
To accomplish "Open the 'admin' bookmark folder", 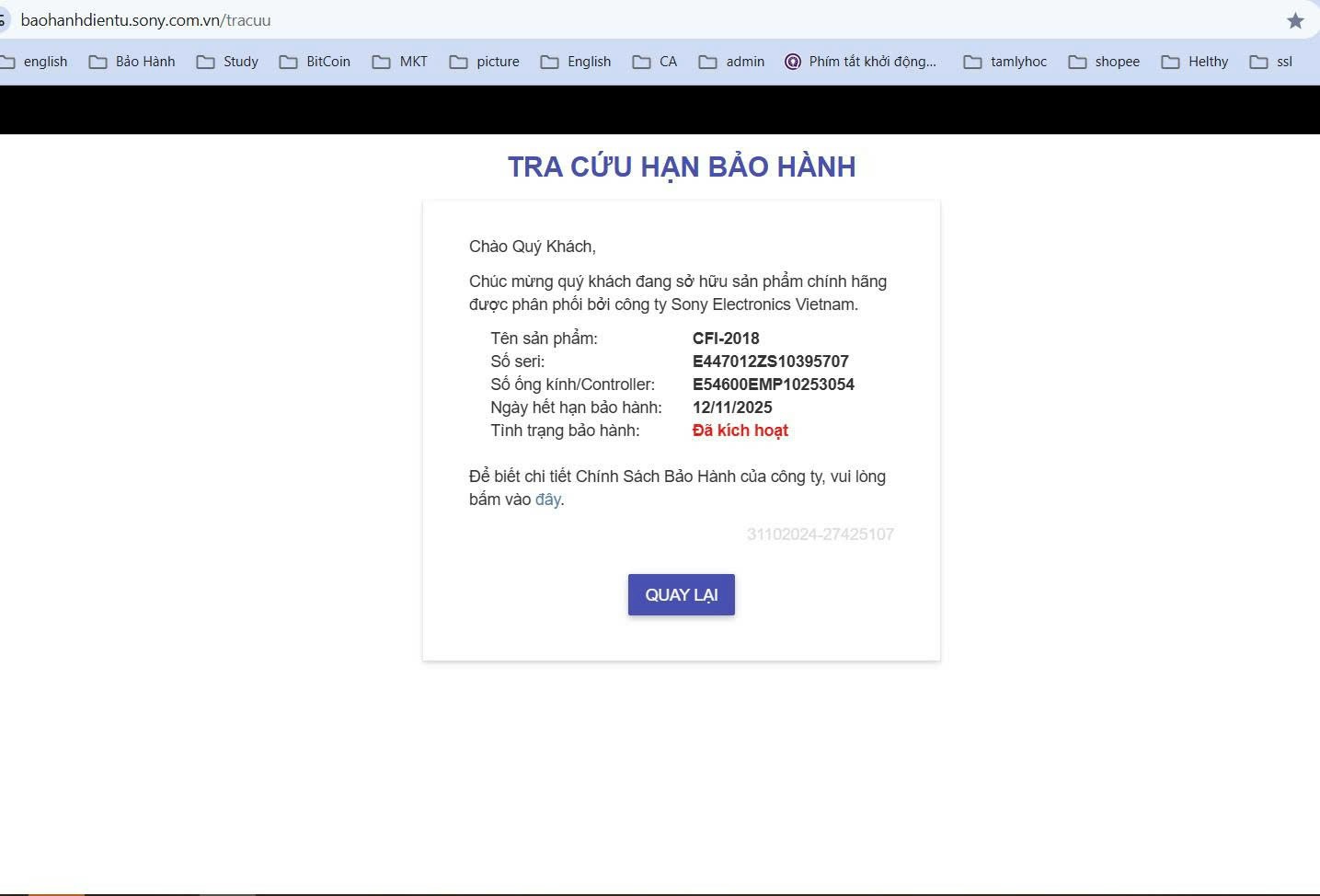I will [x=732, y=62].
